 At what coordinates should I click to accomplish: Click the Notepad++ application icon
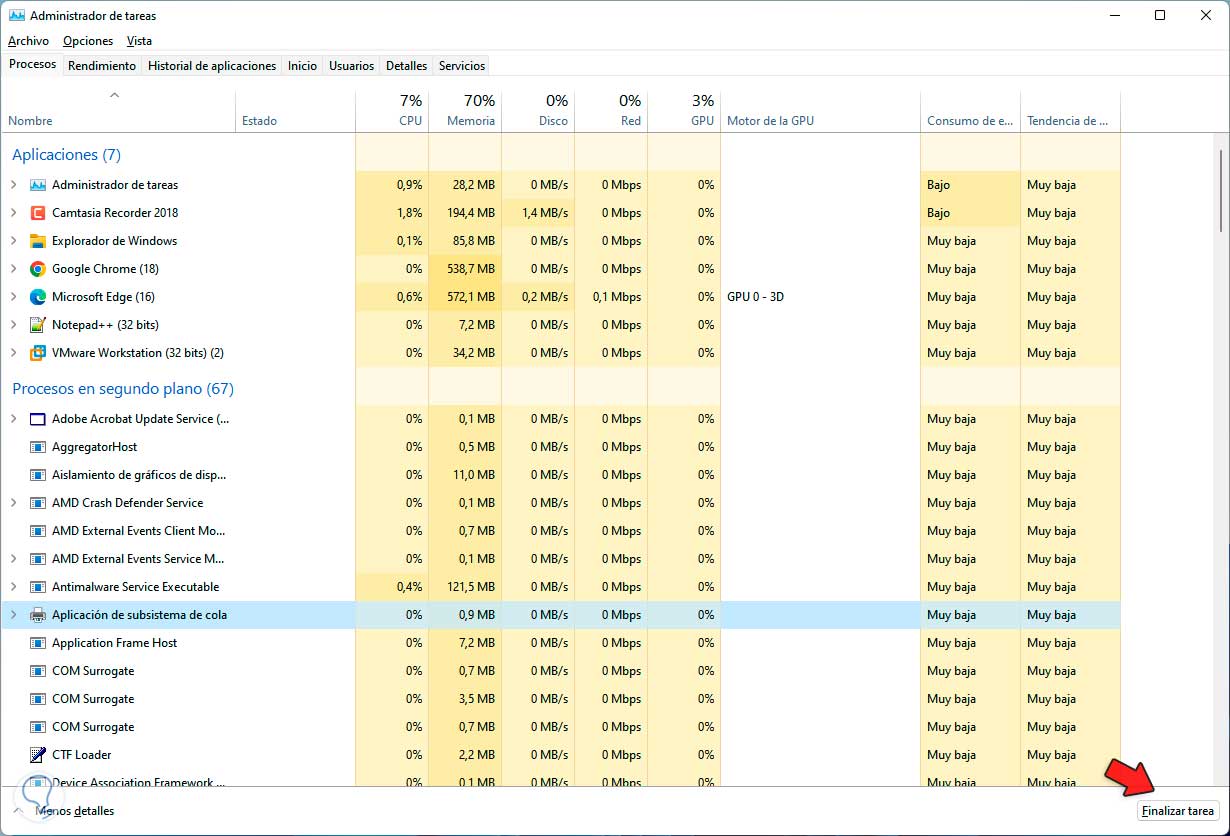coord(38,325)
